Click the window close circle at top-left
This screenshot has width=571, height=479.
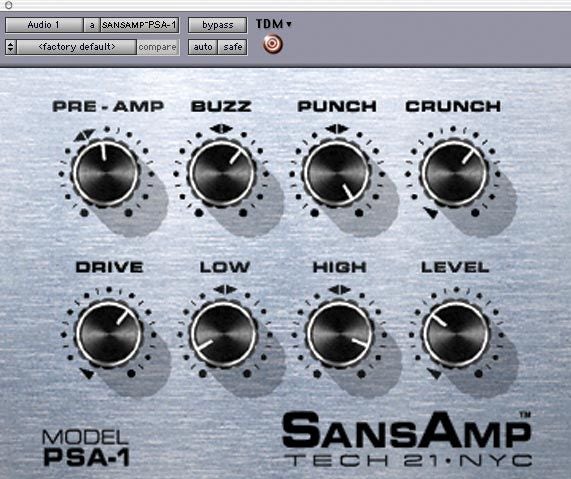9,5
